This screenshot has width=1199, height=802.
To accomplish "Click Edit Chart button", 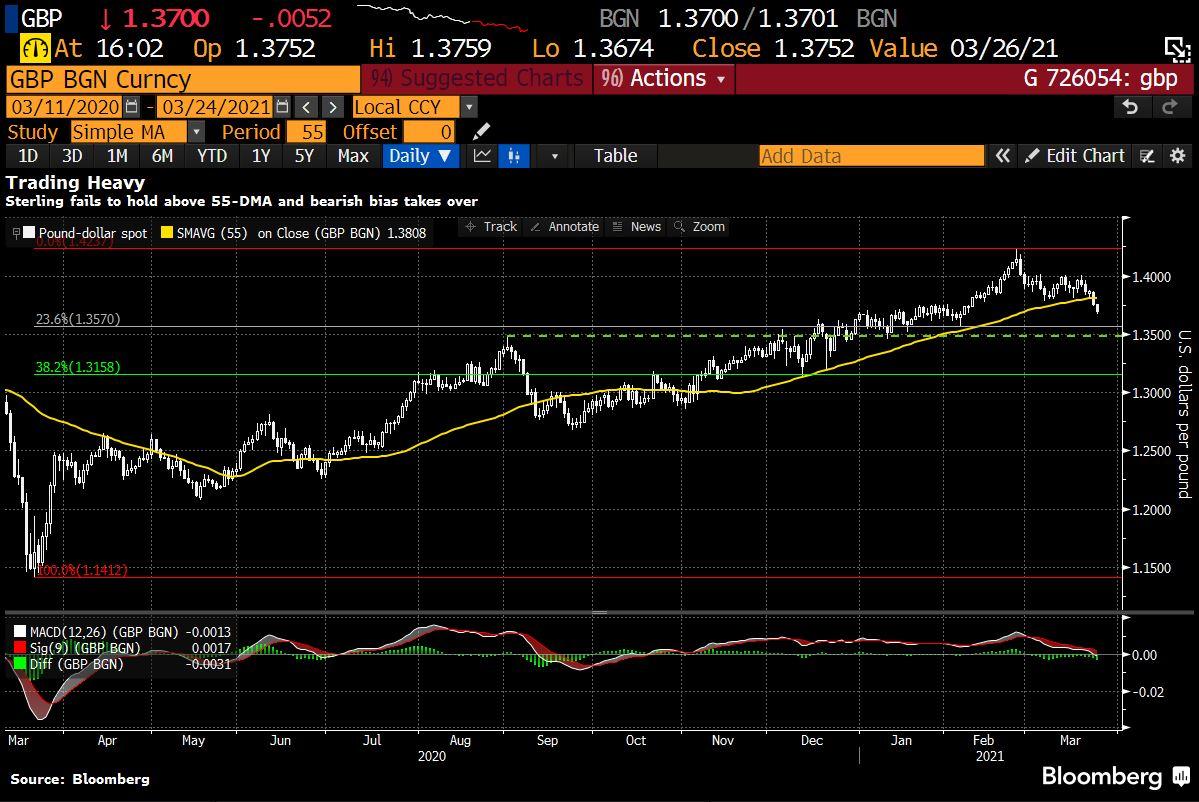I will tap(1076, 156).
